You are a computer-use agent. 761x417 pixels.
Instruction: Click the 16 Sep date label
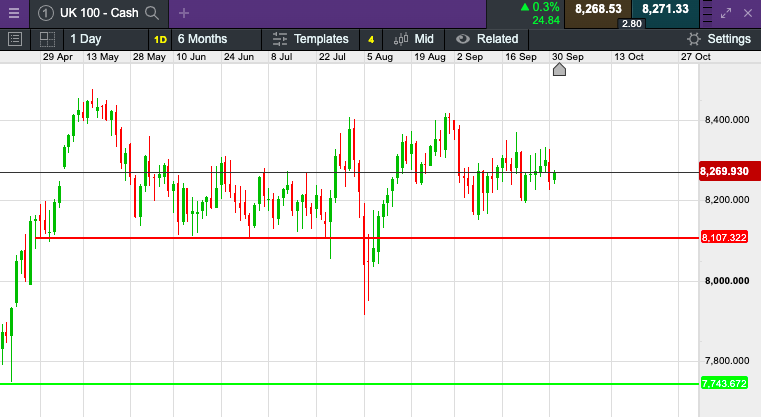[x=521, y=57]
